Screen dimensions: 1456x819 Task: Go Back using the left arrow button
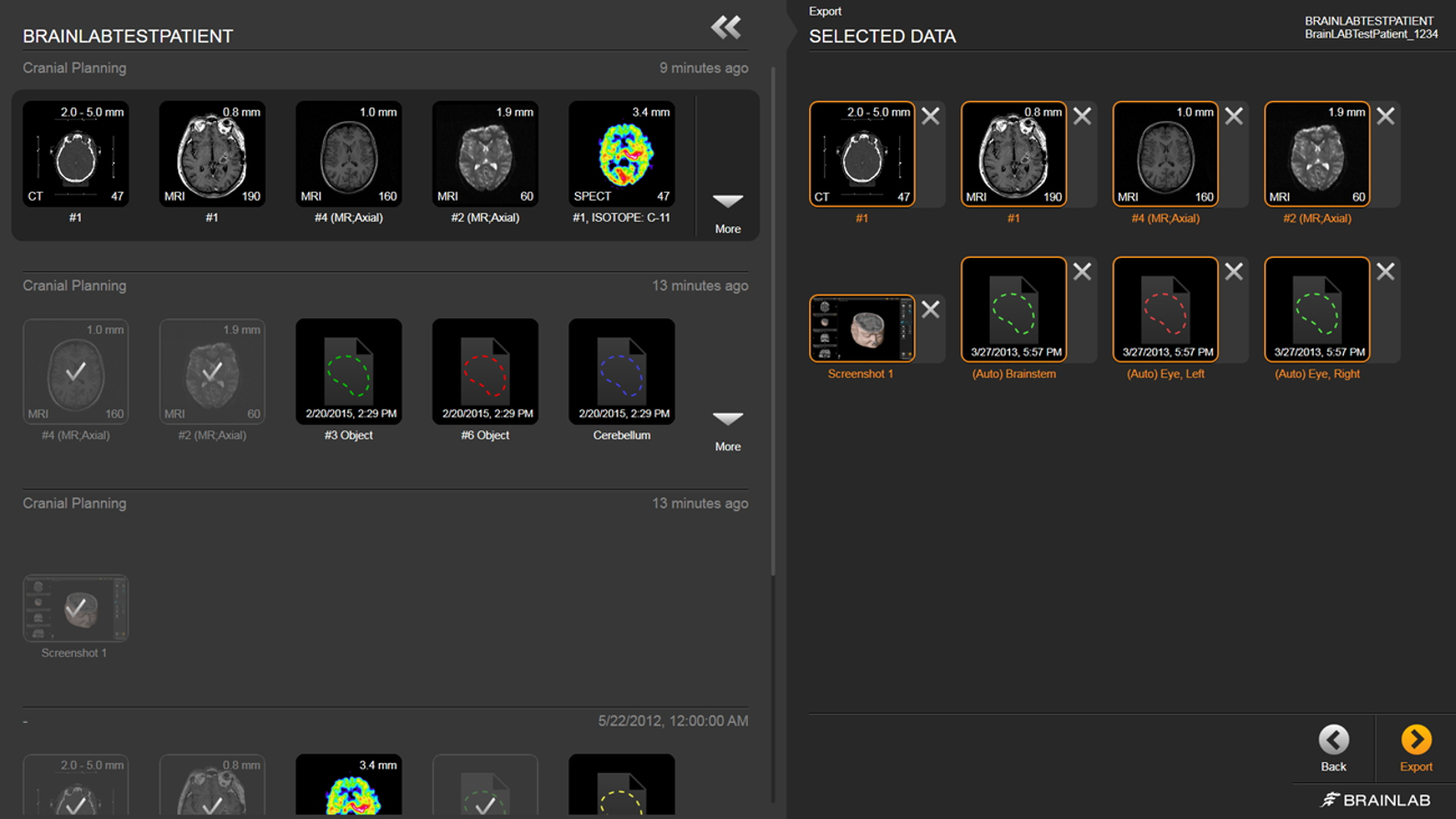coord(1334,739)
